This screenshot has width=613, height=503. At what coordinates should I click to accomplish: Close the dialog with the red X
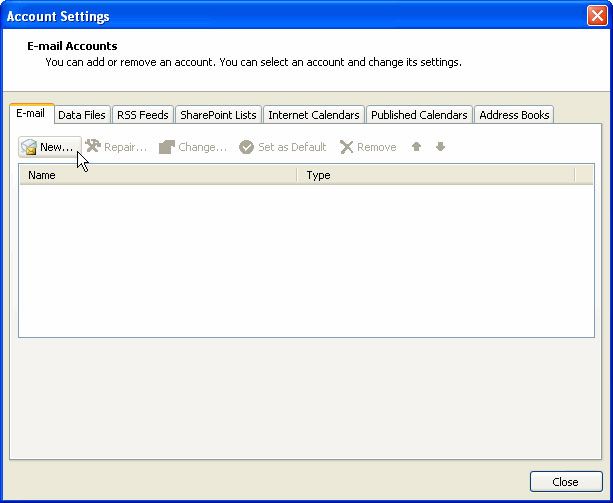tap(595, 16)
